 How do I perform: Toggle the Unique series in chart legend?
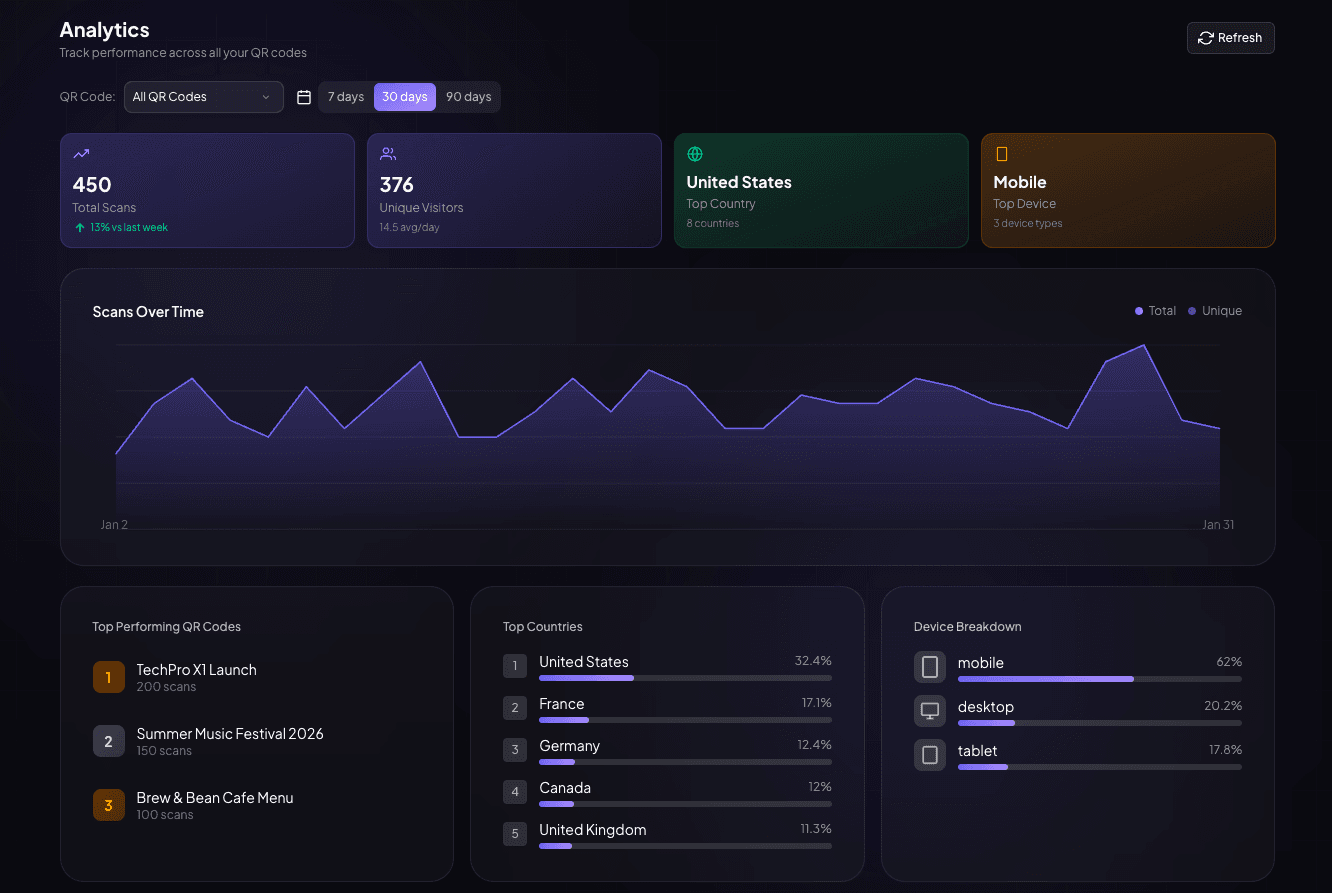1215,311
